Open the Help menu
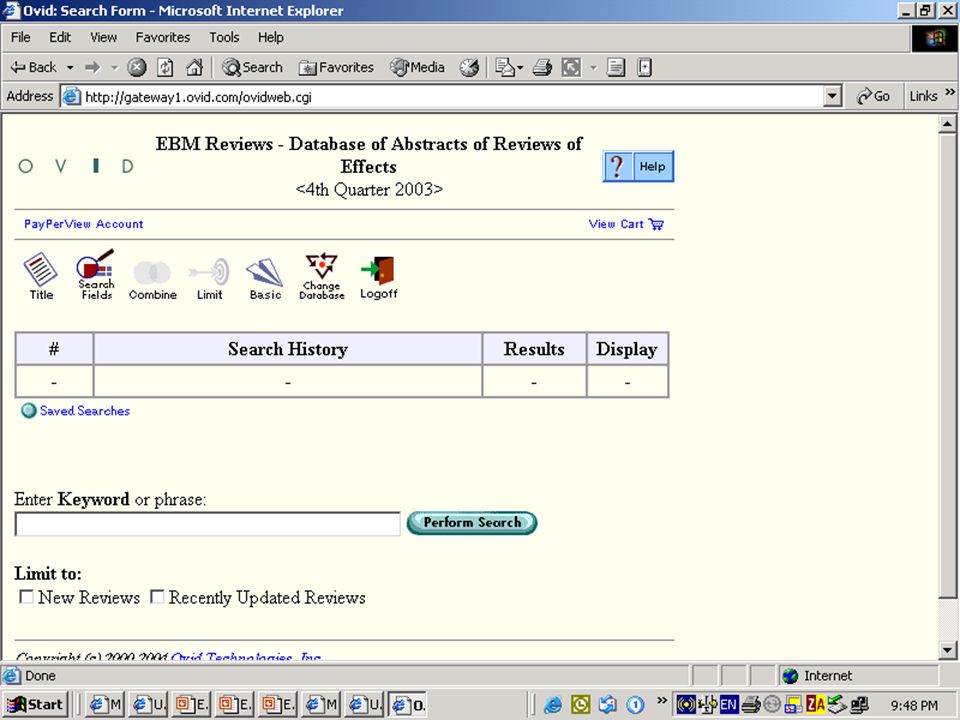Viewport: 960px width, 720px height. (x=271, y=37)
